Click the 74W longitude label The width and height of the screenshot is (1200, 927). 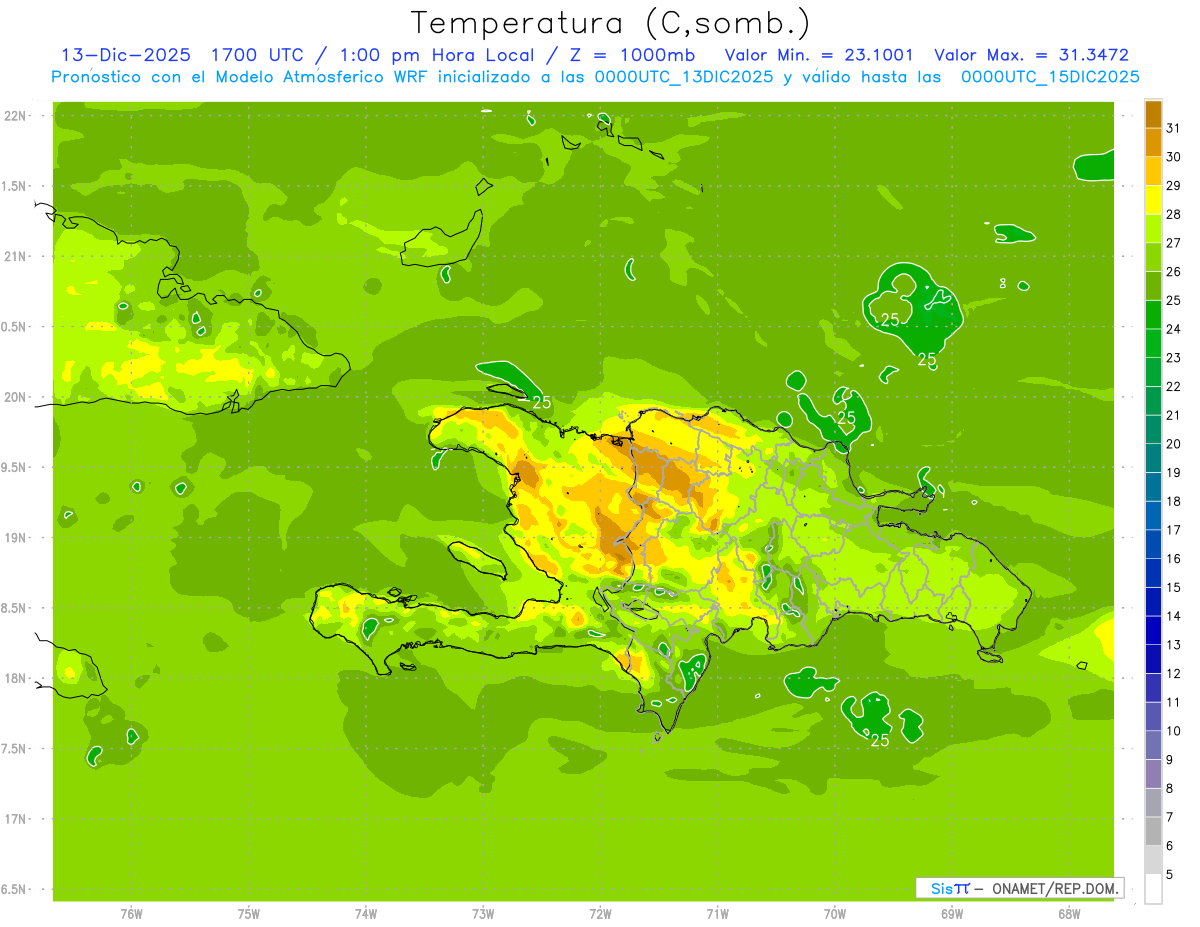[x=366, y=913]
